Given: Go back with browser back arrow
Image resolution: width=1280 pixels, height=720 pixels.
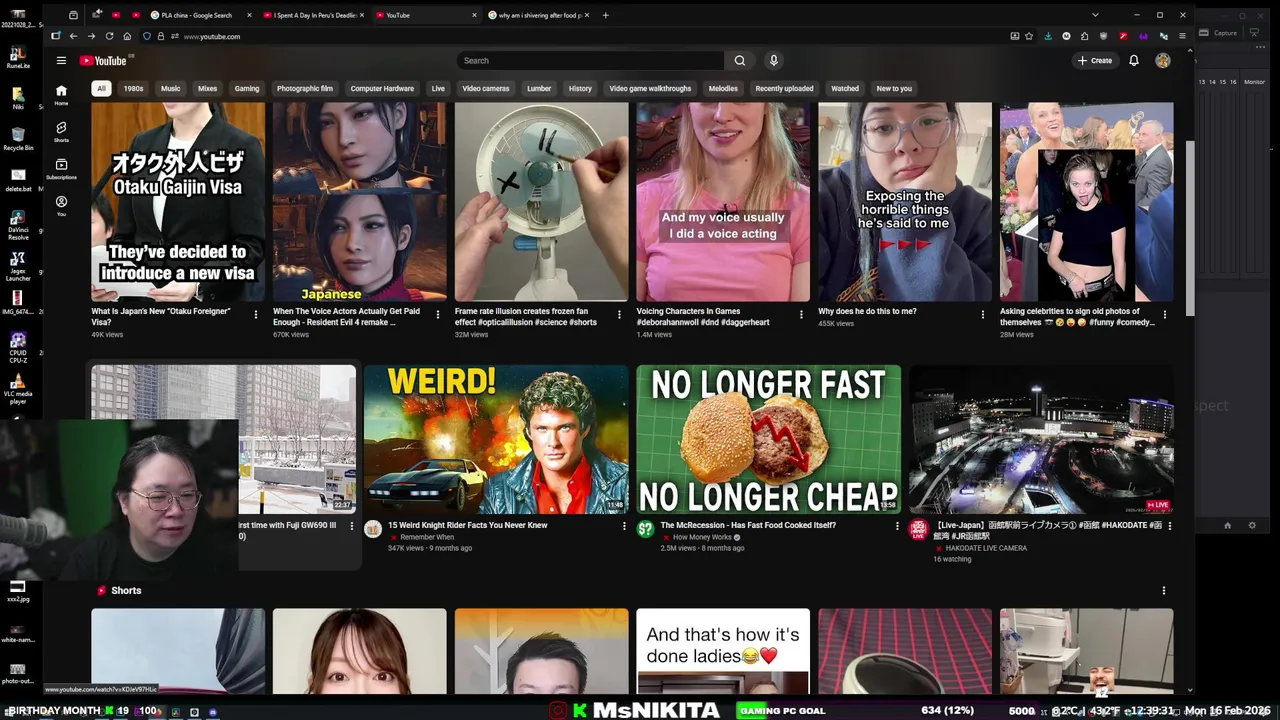Looking at the screenshot, I should pyautogui.click(x=73, y=36).
